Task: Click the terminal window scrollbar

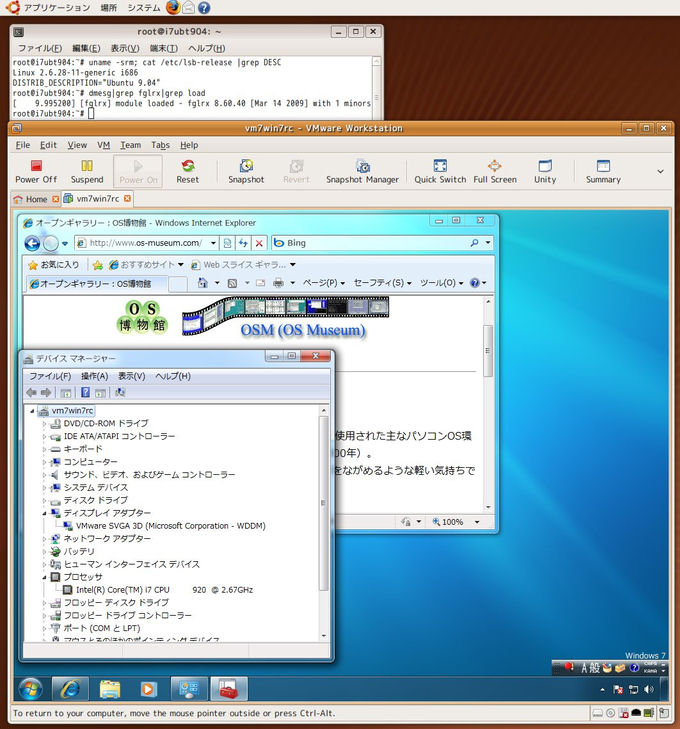Action: [376, 87]
